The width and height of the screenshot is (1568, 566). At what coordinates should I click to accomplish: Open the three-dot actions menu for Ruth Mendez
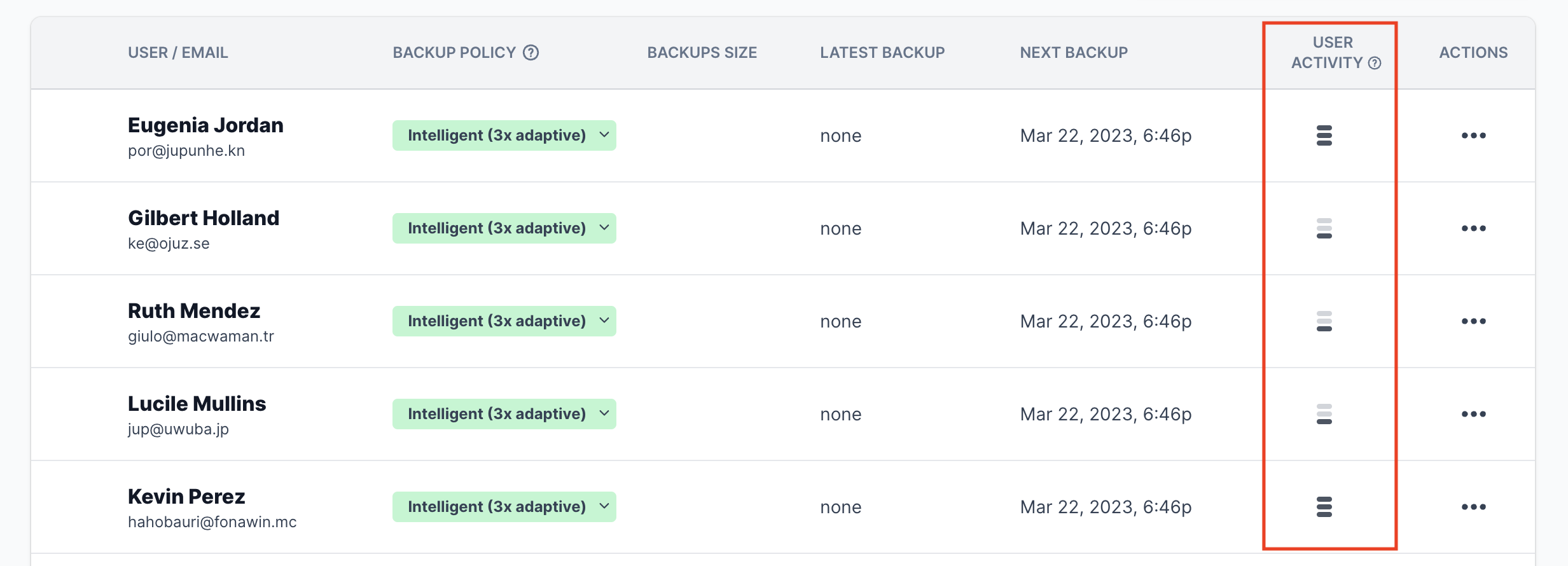[1473, 321]
